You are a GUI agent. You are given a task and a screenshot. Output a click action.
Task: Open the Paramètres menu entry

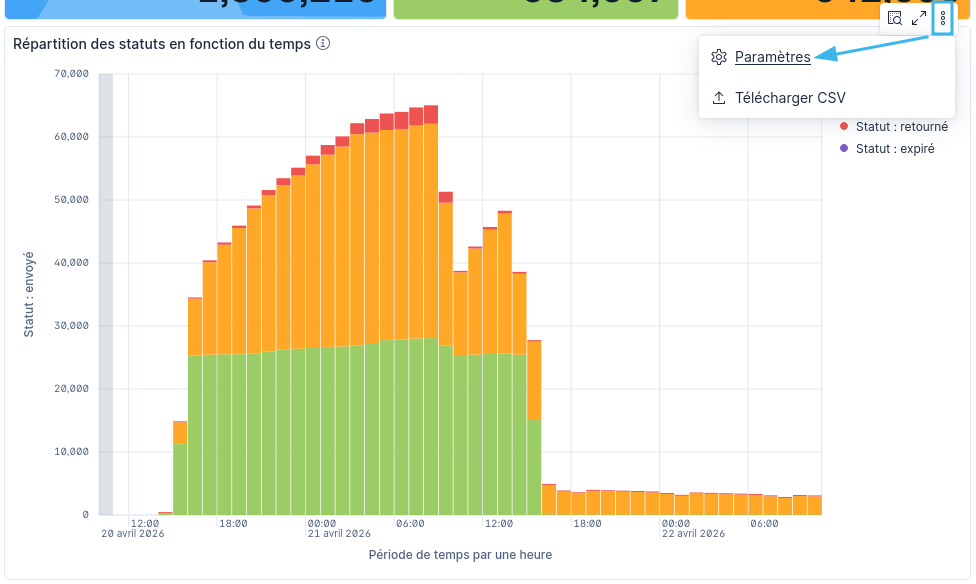coord(772,57)
